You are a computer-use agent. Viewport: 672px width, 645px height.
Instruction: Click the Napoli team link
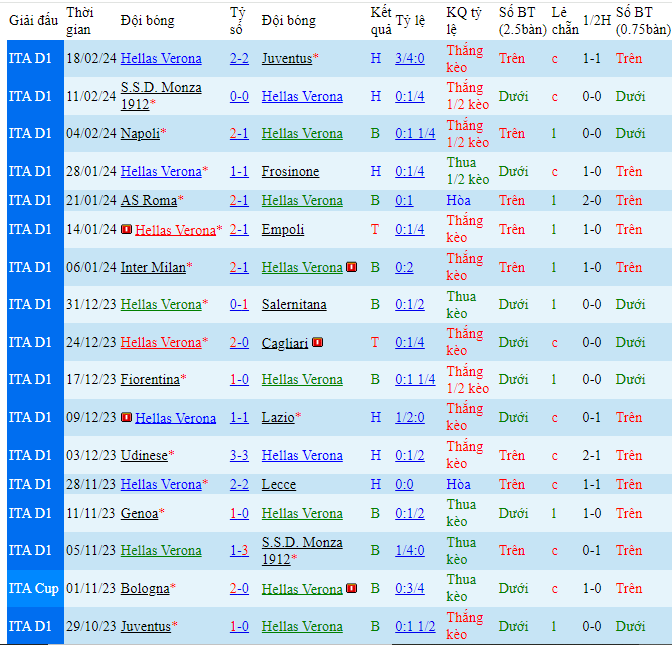coord(140,134)
